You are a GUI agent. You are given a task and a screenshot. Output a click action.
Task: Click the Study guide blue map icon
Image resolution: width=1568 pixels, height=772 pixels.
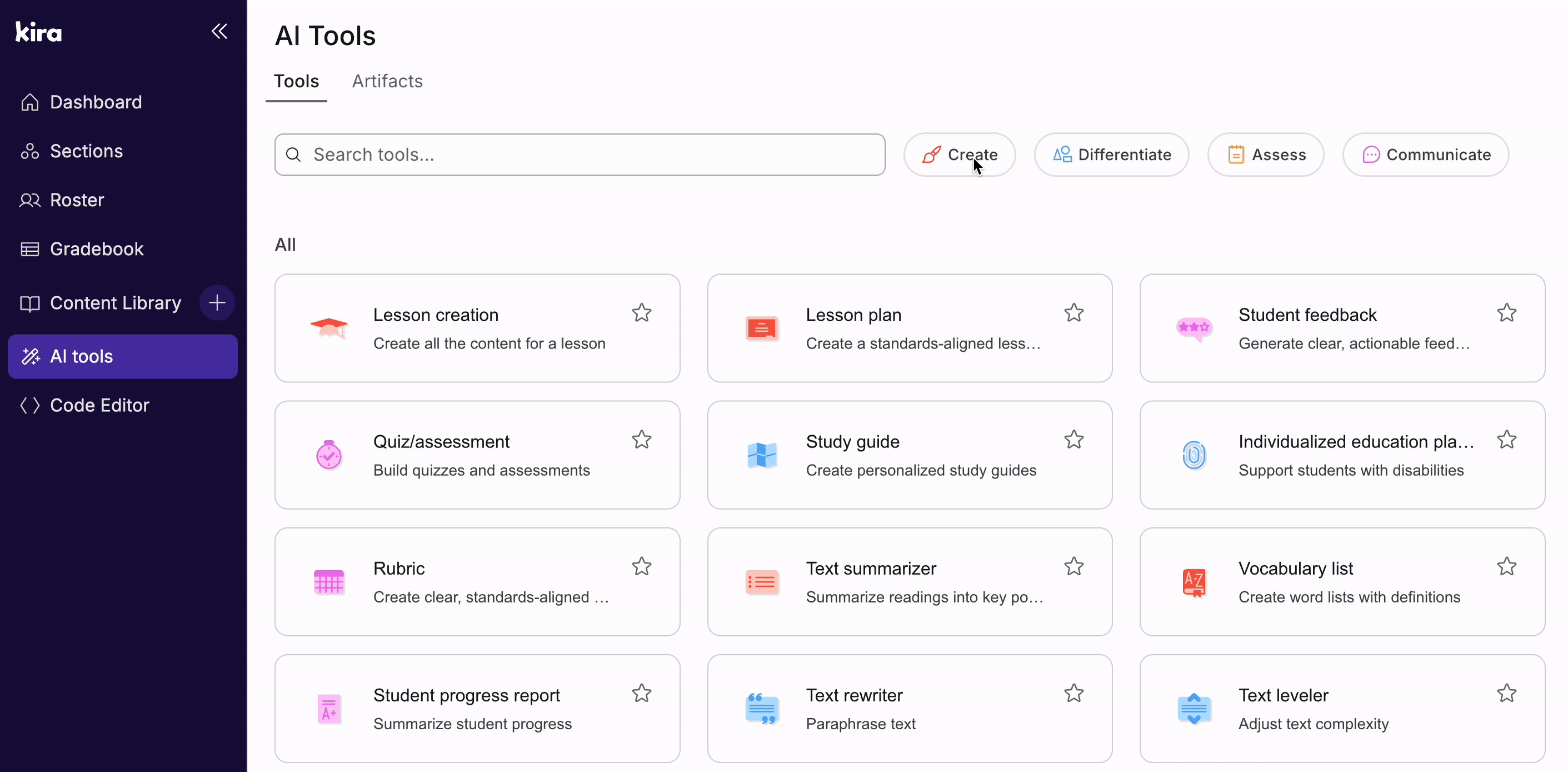[761, 455]
